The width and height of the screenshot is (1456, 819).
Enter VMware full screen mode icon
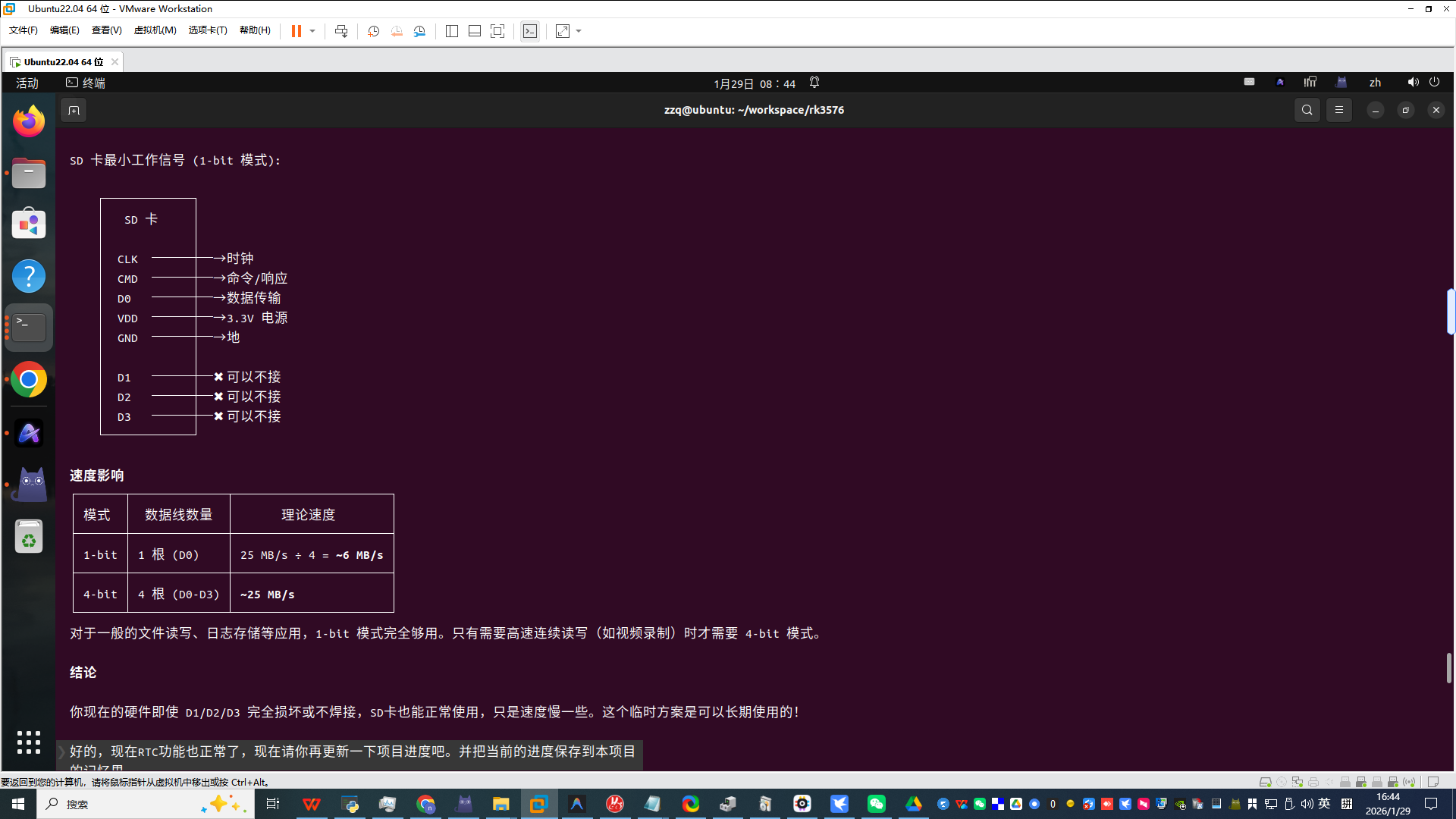(x=497, y=31)
